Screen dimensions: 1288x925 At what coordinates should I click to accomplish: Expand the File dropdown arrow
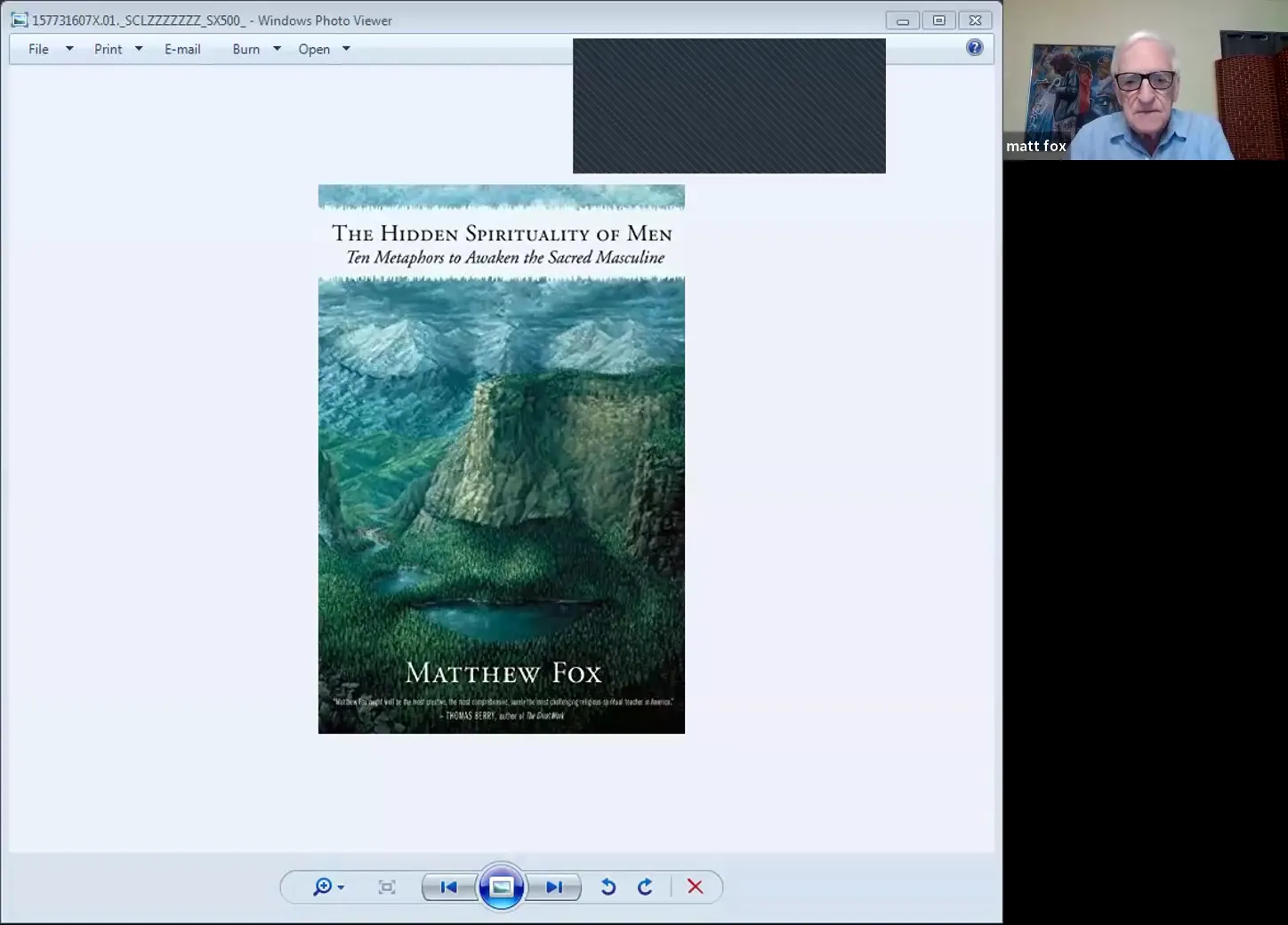[x=69, y=49]
